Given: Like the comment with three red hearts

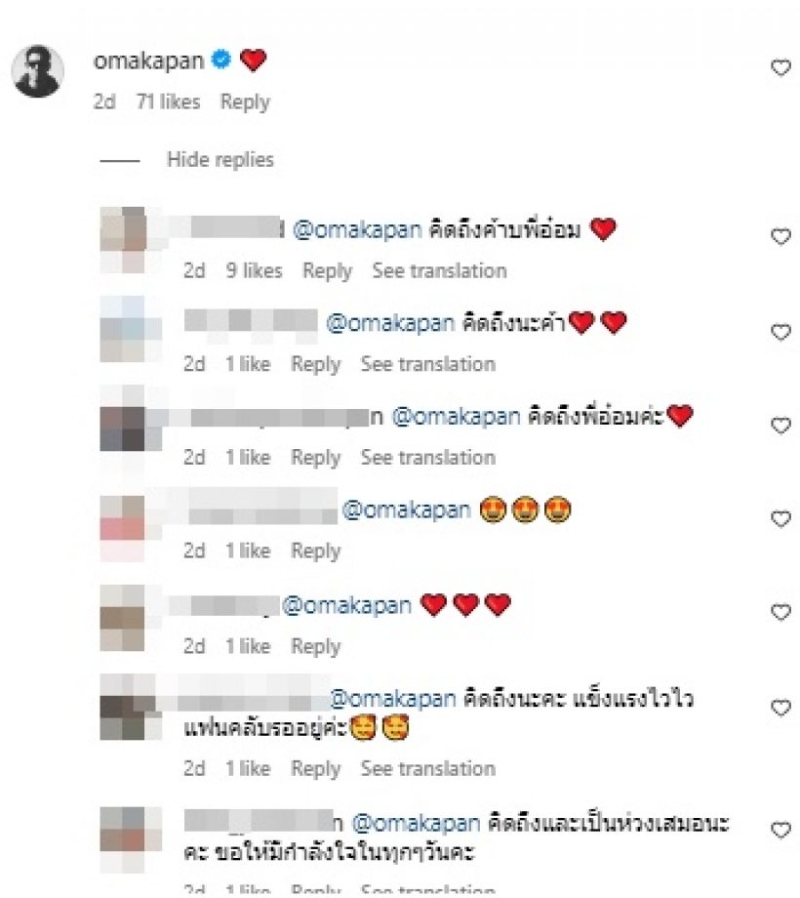Looking at the screenshot, I should click(x=781, y=612).
